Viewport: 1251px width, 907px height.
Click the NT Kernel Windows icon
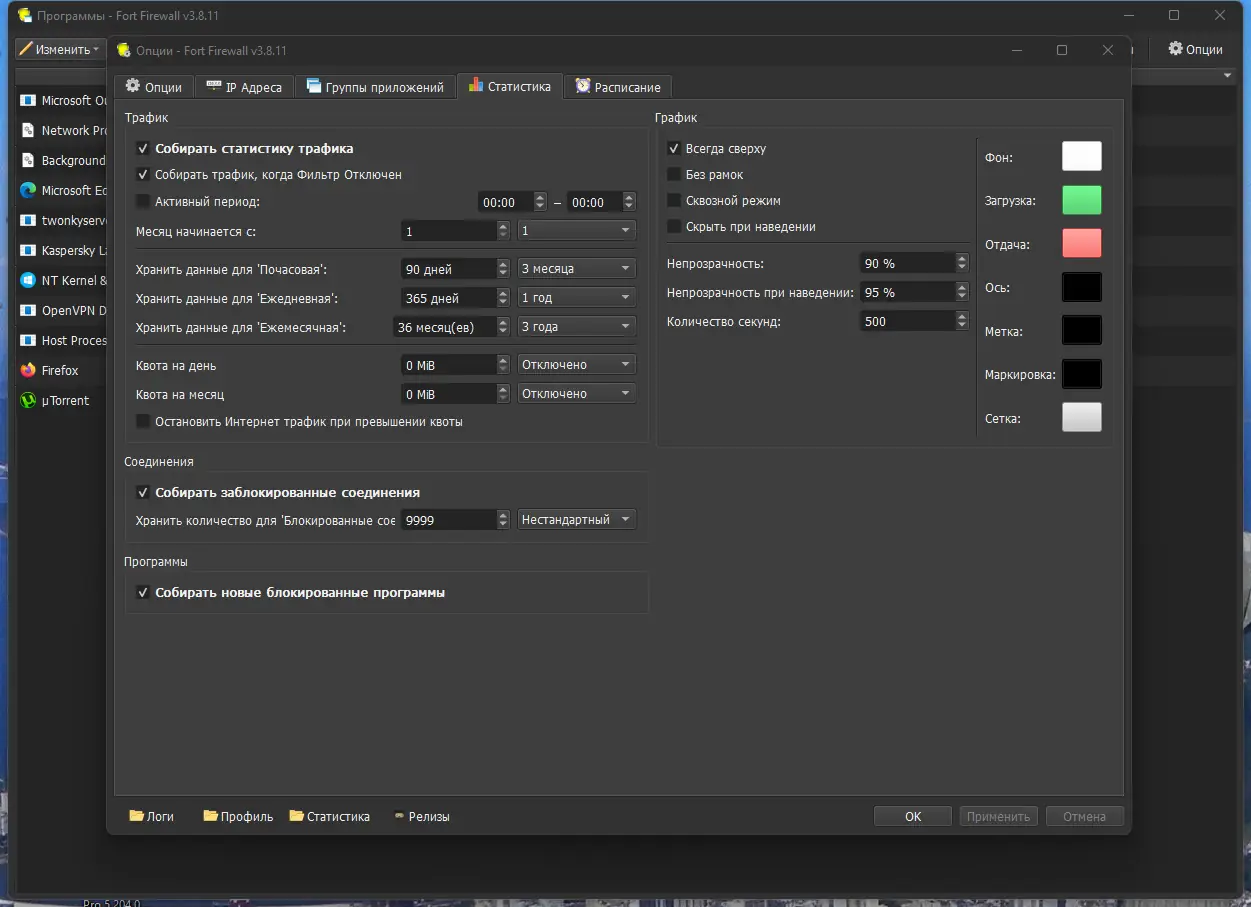tap(28, 281)
